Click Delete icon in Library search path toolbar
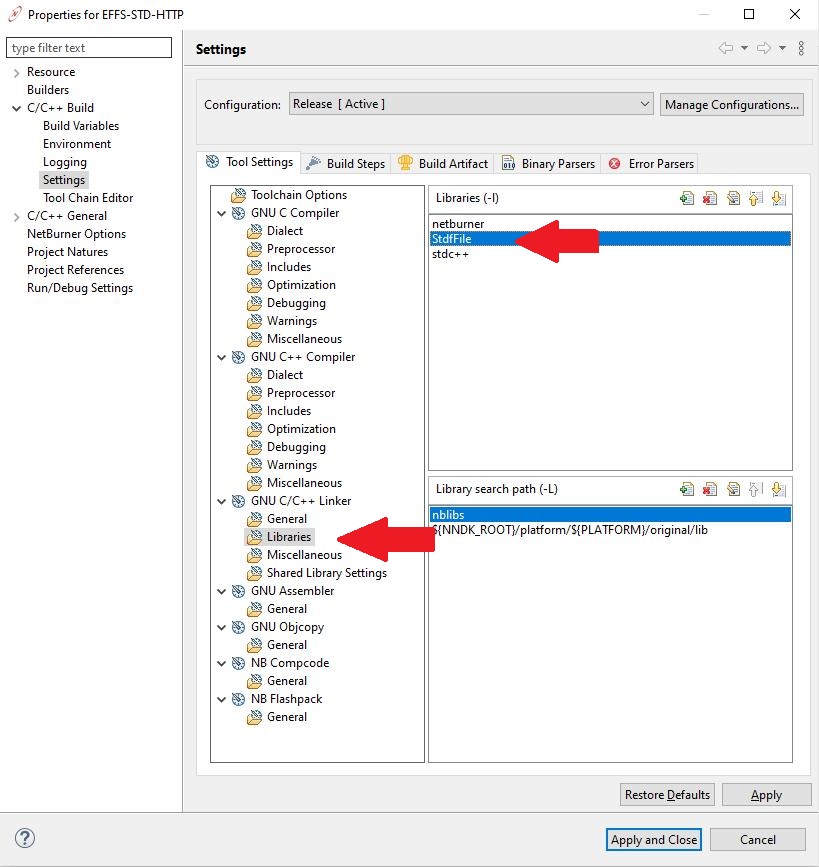This screenshot has width=819, height=867. 710,489
